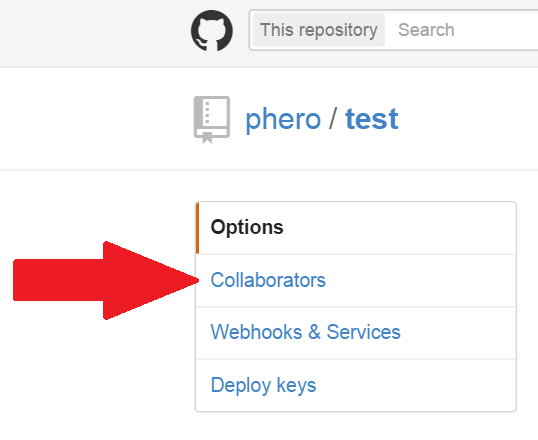Click the orange active marker beside Options
Image resolution: width=538 pixels, height=440 pixels.
click(197, 228)
